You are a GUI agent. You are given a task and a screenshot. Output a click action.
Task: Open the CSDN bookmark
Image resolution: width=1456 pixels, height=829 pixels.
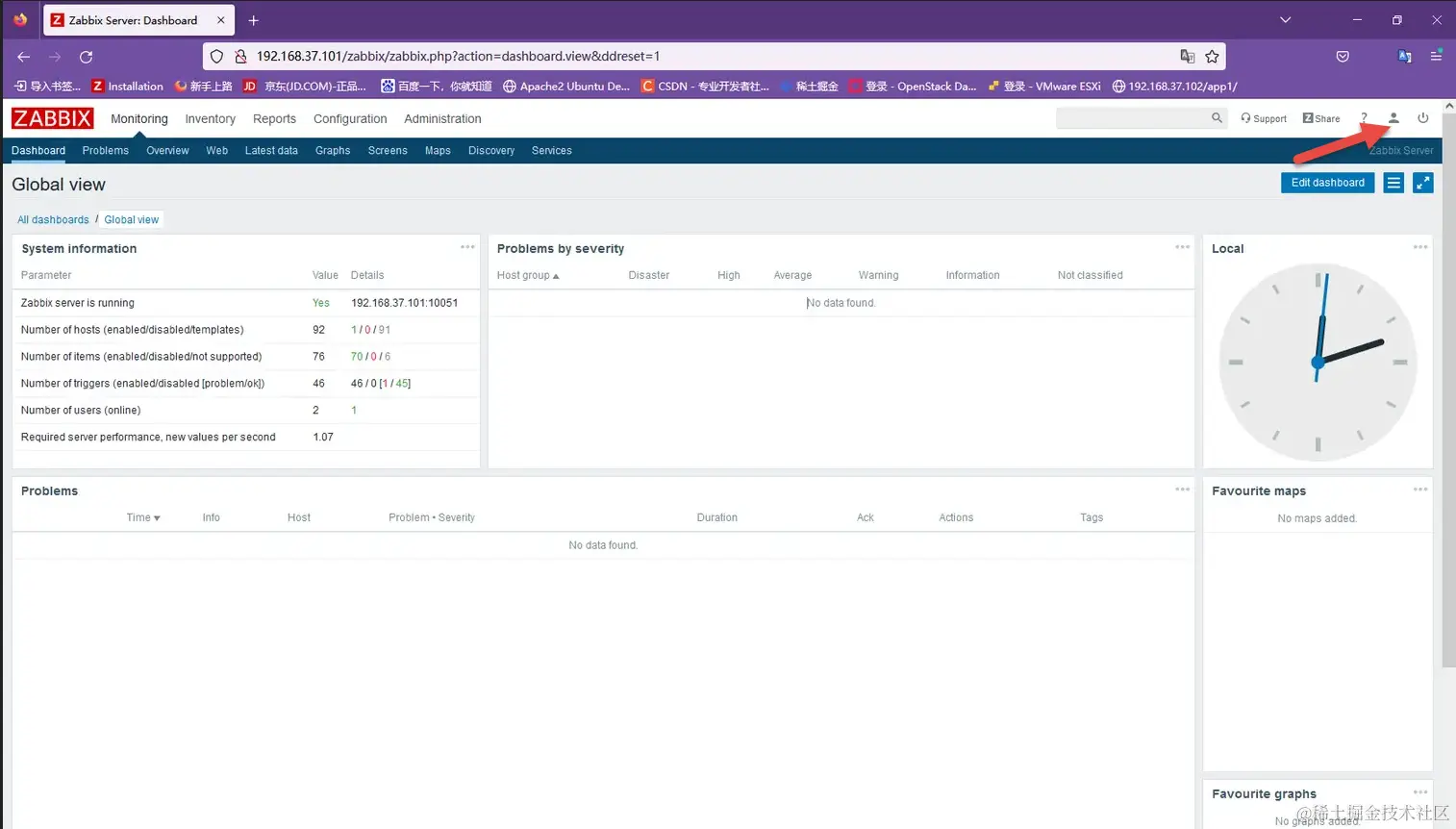tap(705, 87)
